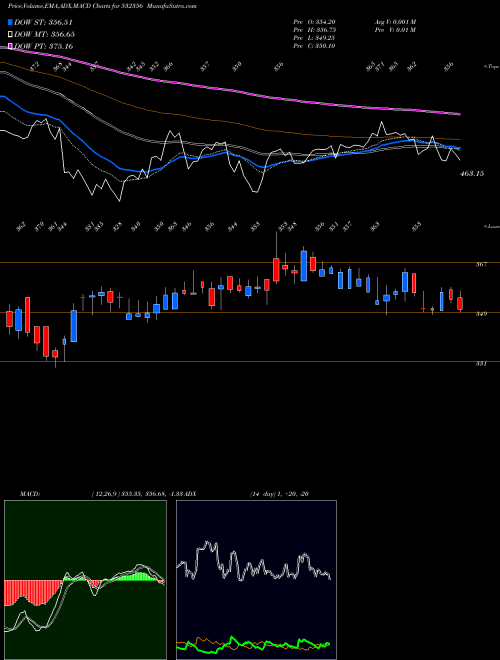500x660 pixels.
Task: Click the 'MACD:' panel heading
Action: click(29, 494)
